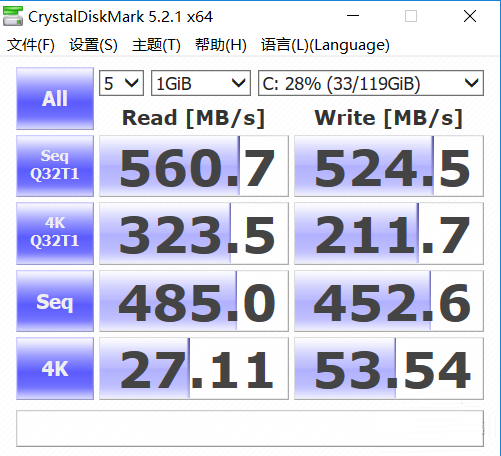
Task: Select the 452.6 Seq write result
Action: pyautogui.click(x=389, y=301)
